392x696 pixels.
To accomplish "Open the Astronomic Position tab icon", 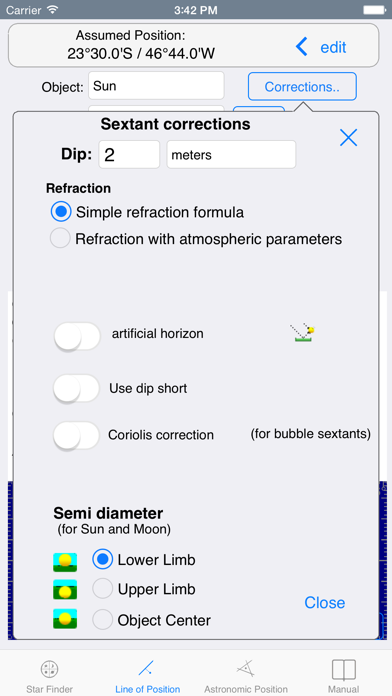I will [245, 668].
